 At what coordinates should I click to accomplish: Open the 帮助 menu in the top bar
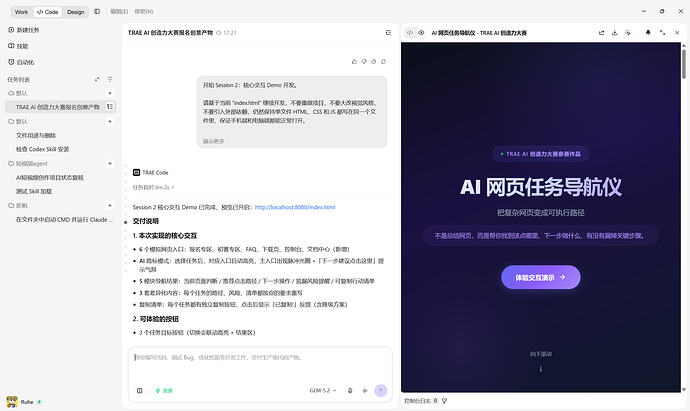click(144, 11)
